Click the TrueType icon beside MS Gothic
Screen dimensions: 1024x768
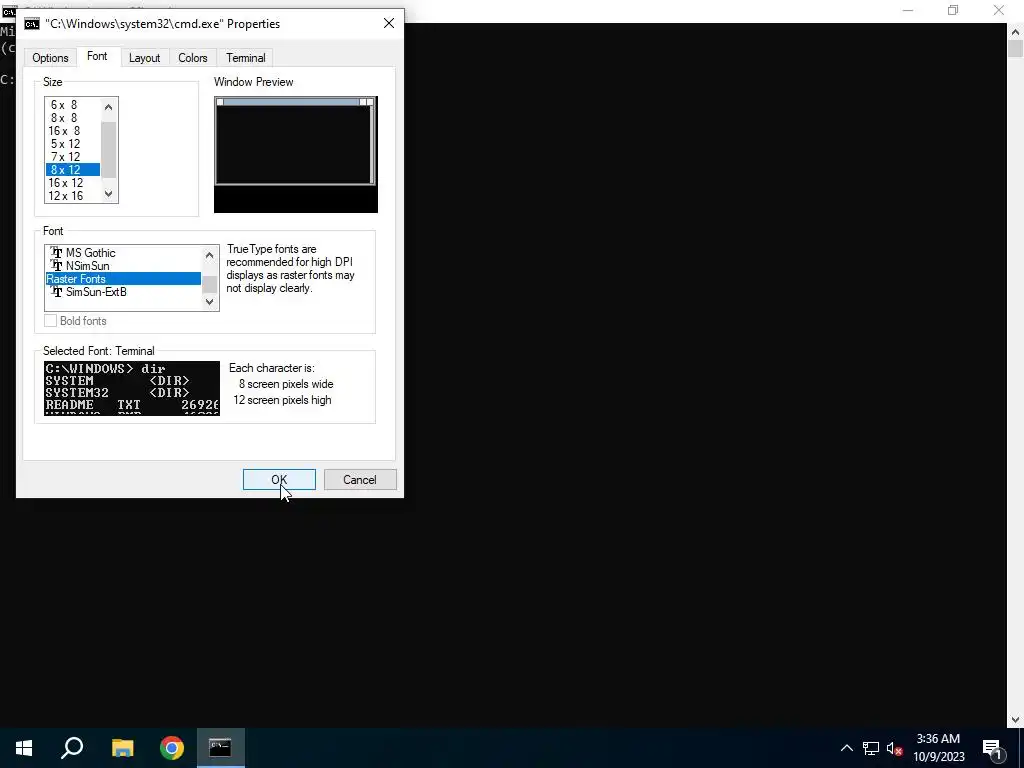point(57,253)
